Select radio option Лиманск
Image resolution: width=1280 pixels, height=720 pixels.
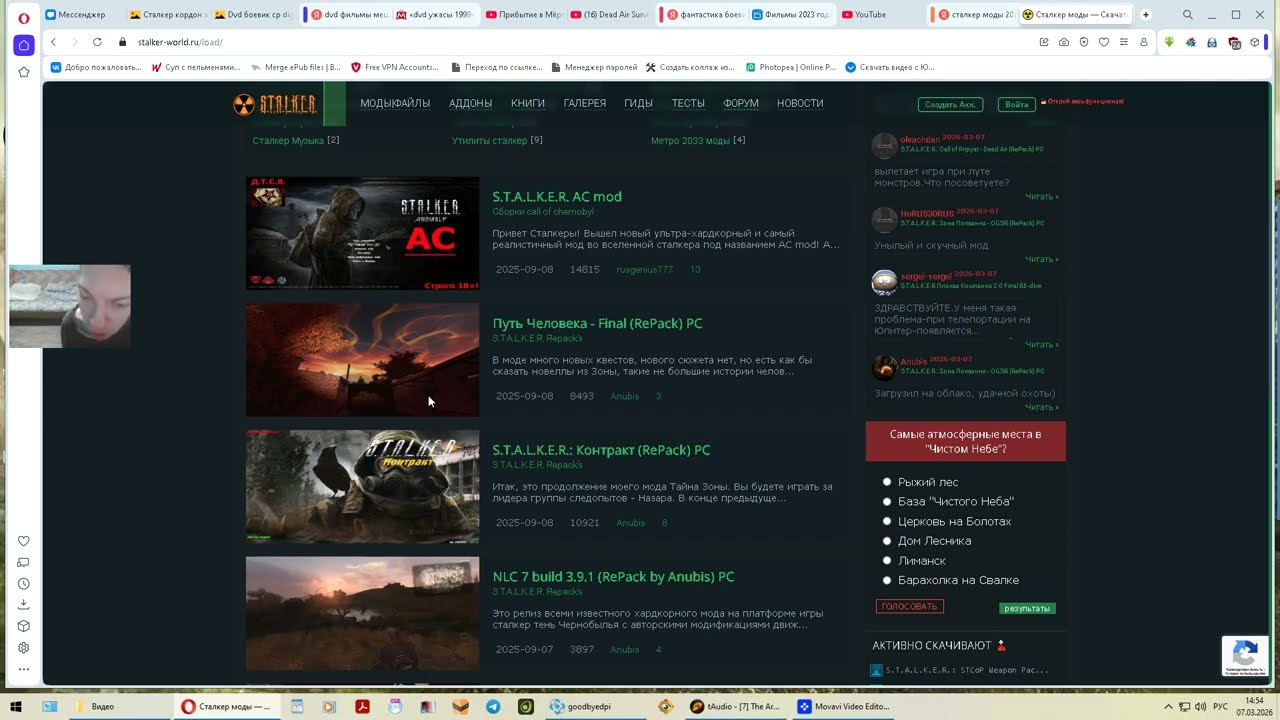(887, 560)
